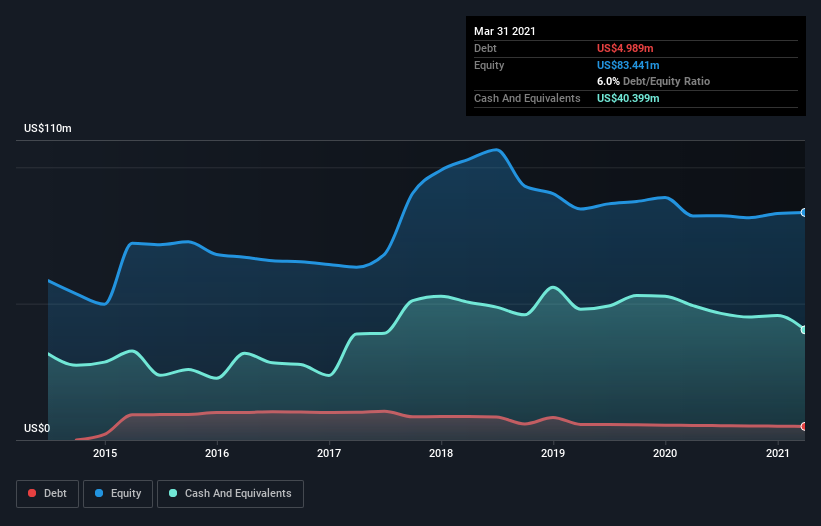Image resolution: width=821 pixels, height=526 pixels.
Task: Click the 2020 x-axis label
Action: tap(665, 453)
